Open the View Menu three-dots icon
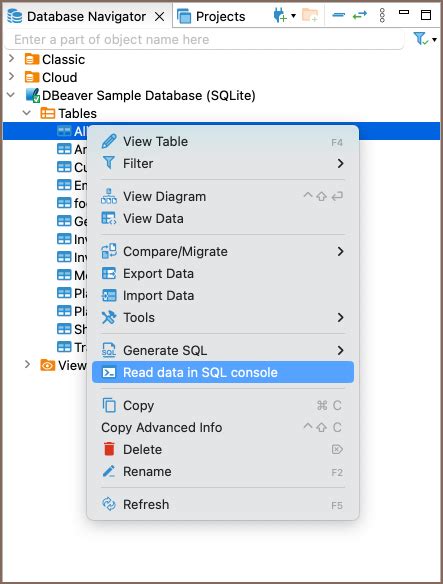 point(382,16)
